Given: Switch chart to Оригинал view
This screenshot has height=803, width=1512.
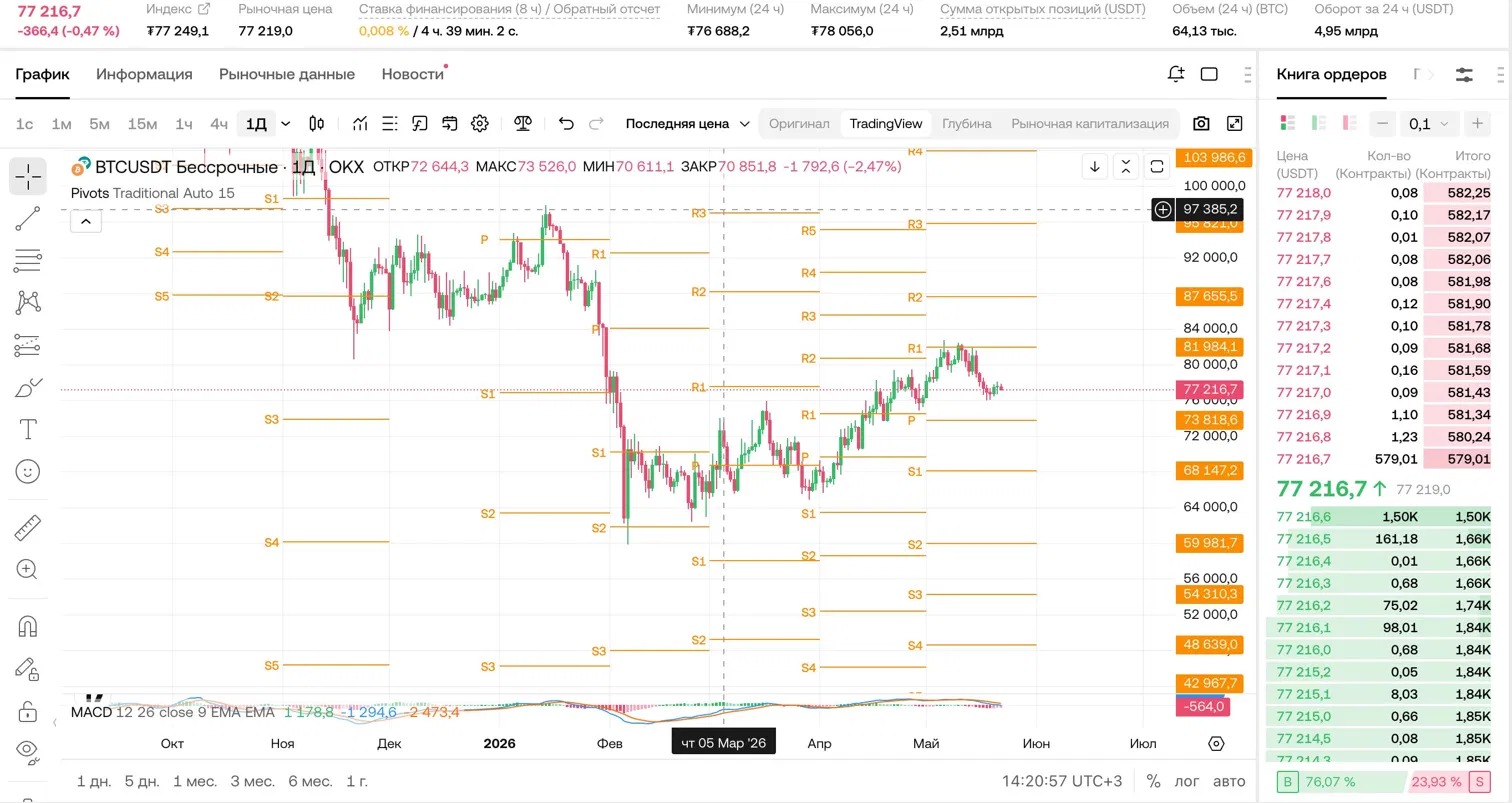Looking at the screenshot, I should (x=799, y=124).
